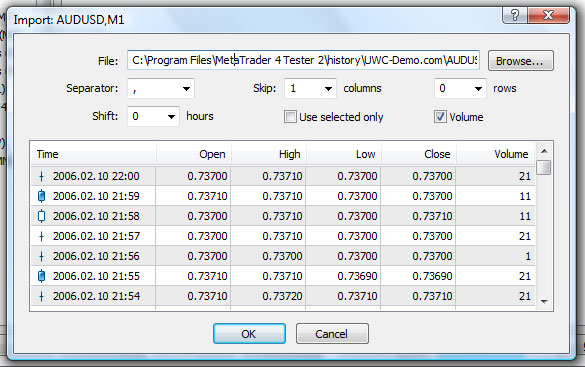Select row 2006.02.10 21:55

click(283, 276)
